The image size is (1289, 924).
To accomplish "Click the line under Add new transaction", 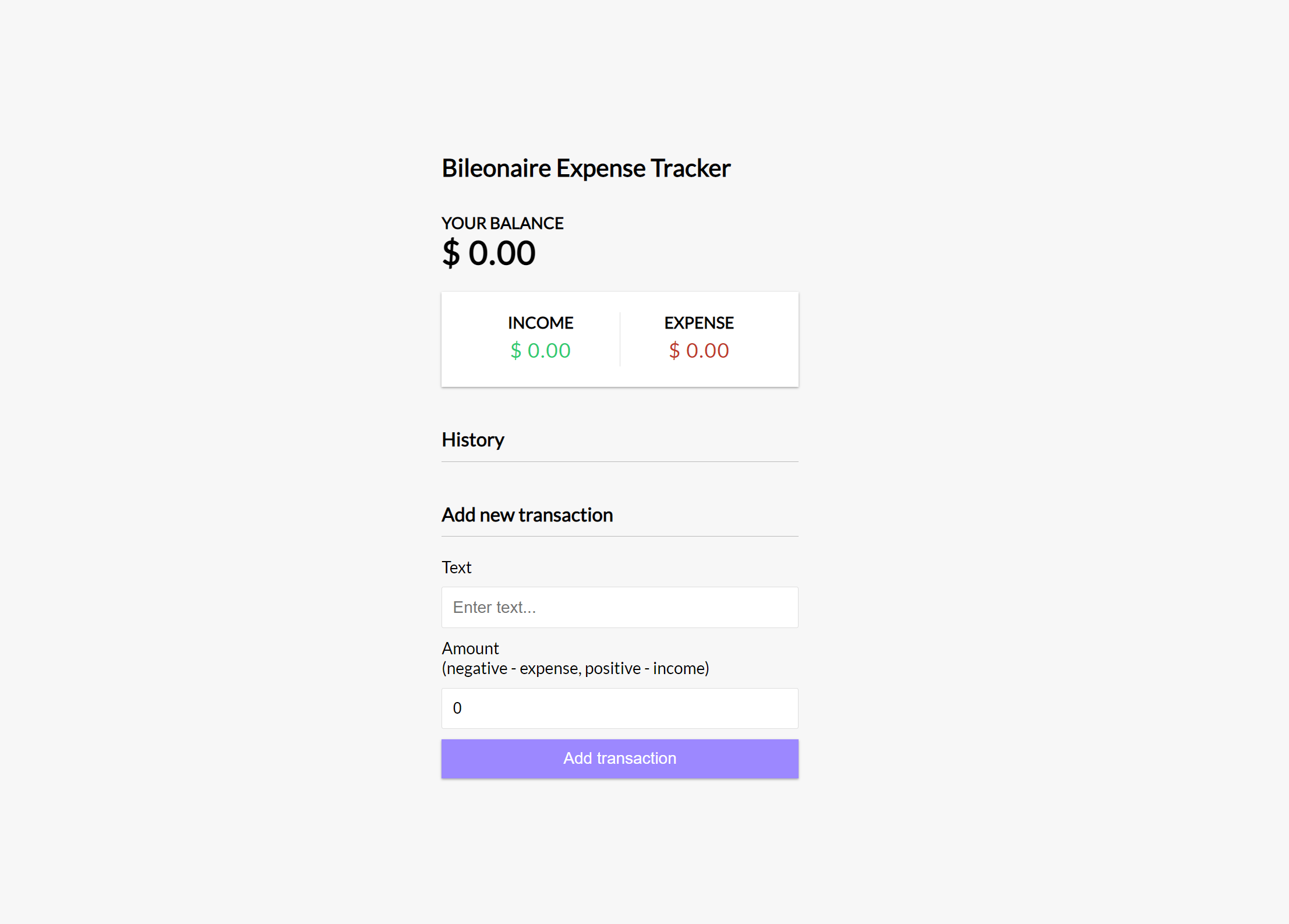I will [620, 536].
